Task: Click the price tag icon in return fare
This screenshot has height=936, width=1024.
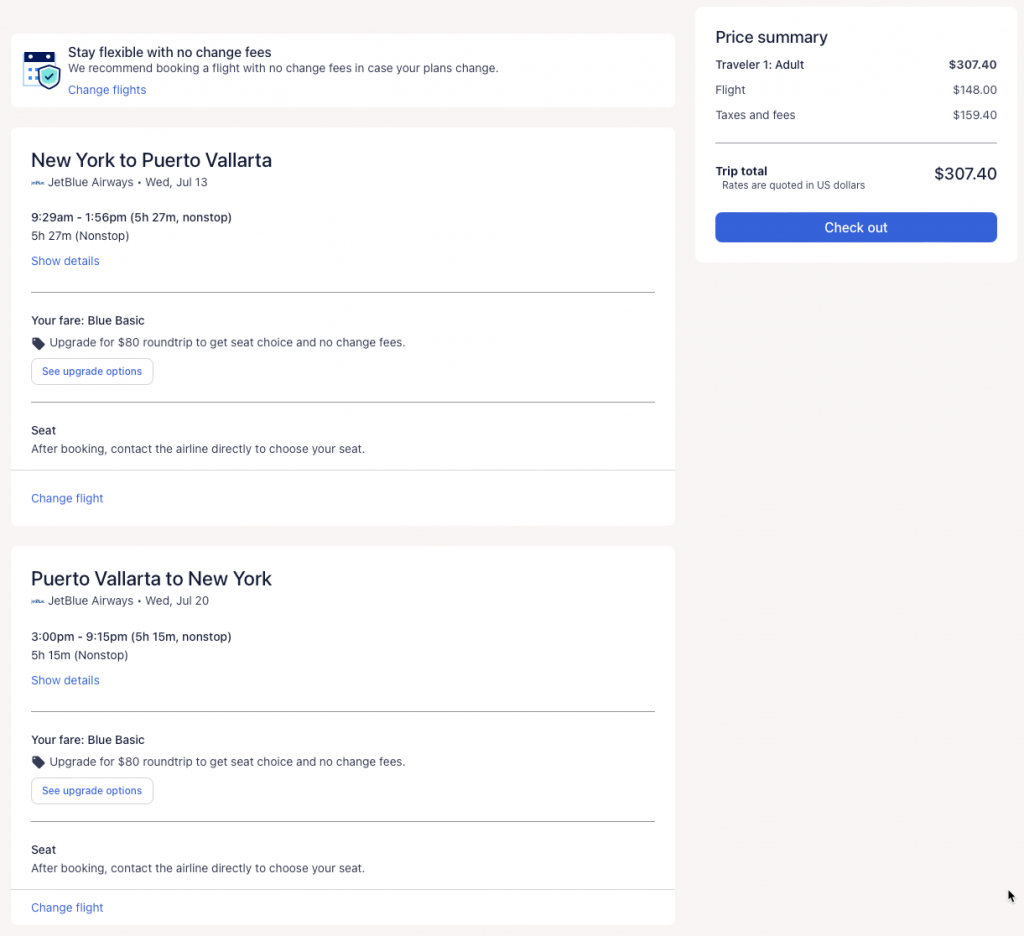Action: tap(38, 762)
